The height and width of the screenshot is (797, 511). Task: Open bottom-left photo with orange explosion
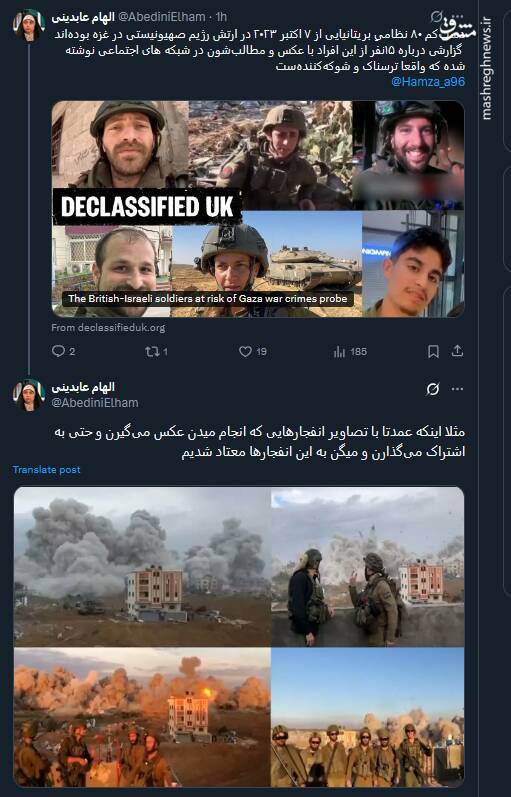pos(142,718)
